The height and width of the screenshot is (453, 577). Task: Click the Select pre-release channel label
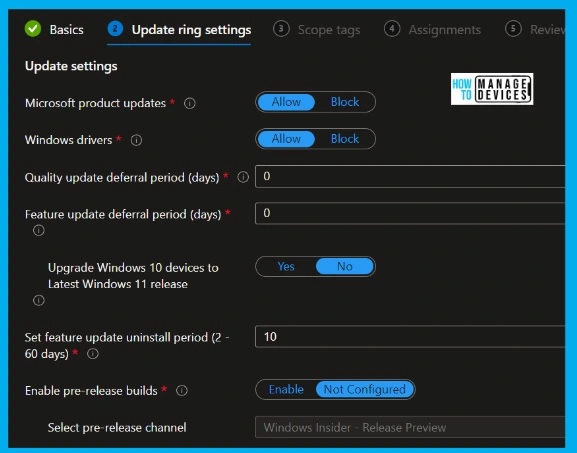click(117, 428)
